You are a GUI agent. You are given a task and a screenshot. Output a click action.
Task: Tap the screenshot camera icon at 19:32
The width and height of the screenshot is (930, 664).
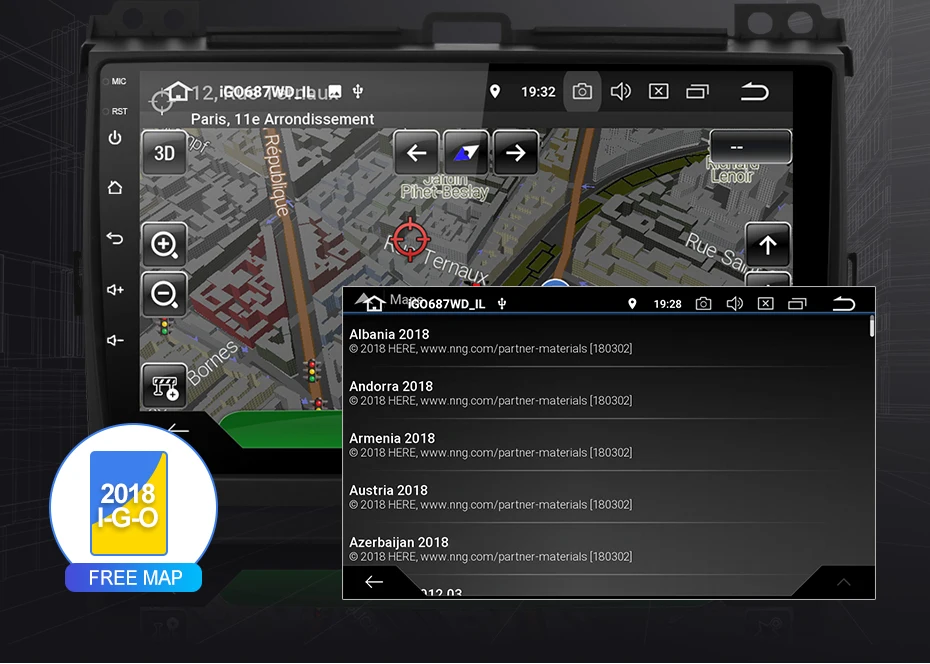tap(582, 91)
